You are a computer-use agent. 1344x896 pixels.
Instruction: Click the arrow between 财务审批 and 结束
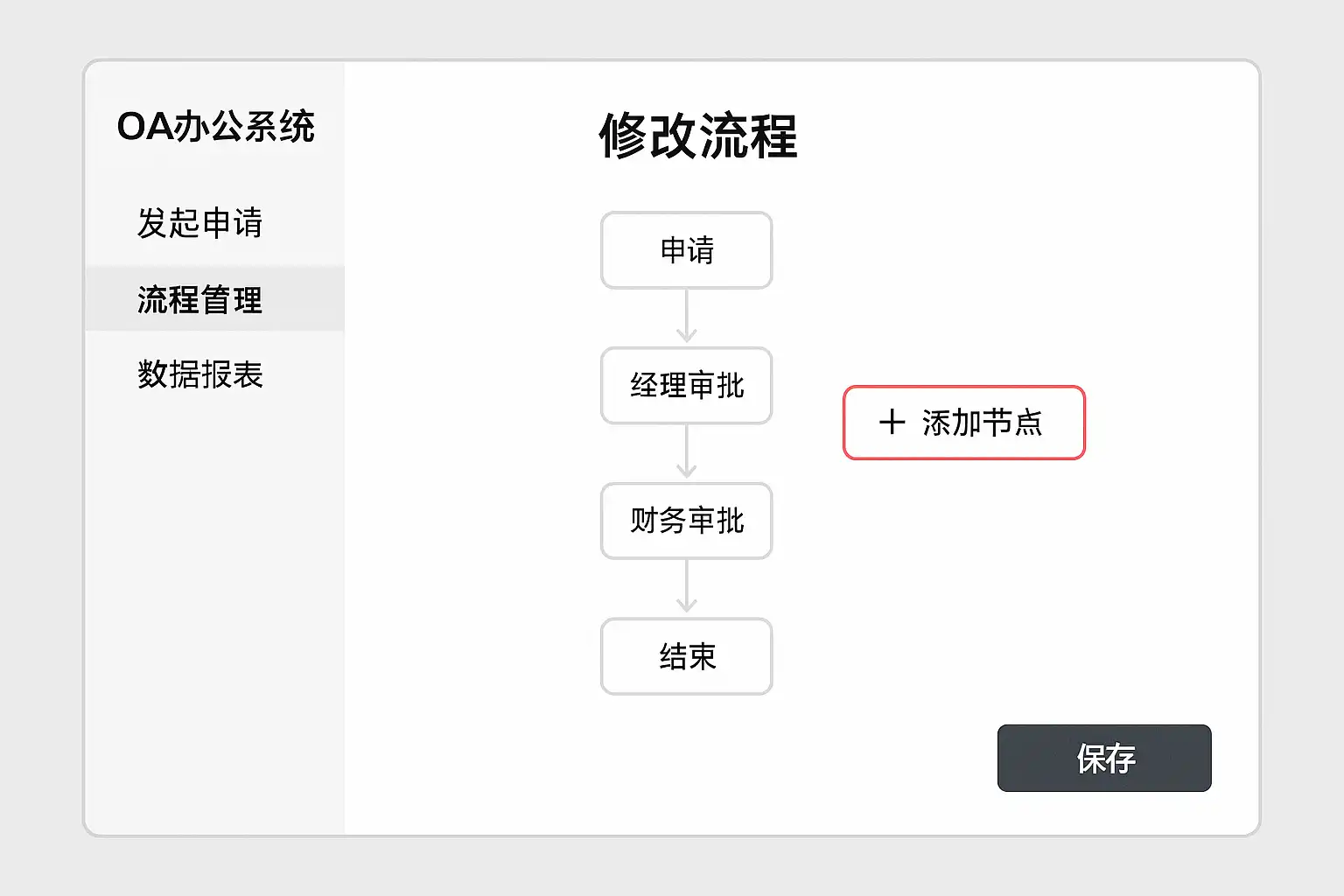coord(687,588)
